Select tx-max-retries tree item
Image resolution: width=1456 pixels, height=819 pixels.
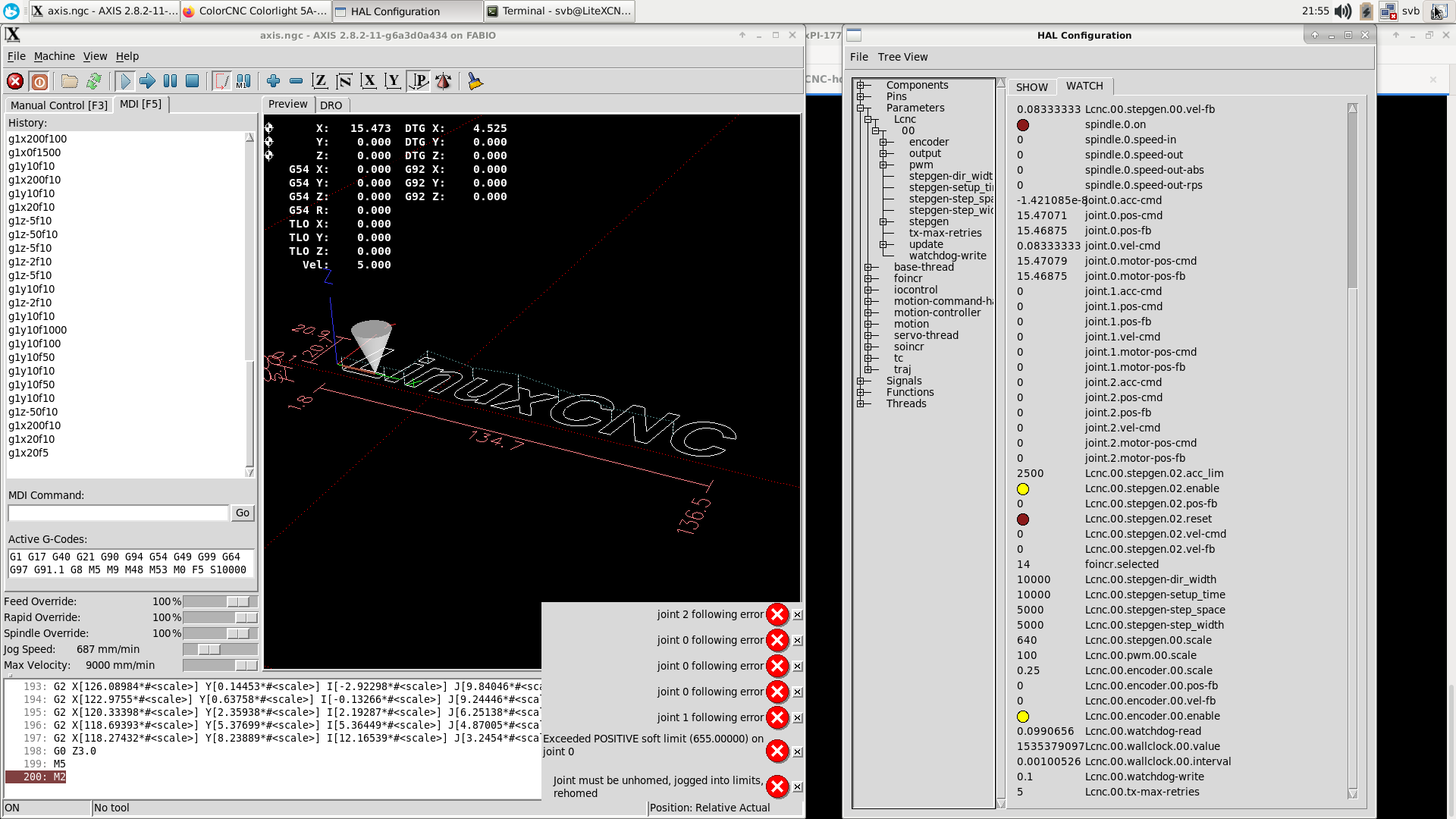click(x=945, y=234)
